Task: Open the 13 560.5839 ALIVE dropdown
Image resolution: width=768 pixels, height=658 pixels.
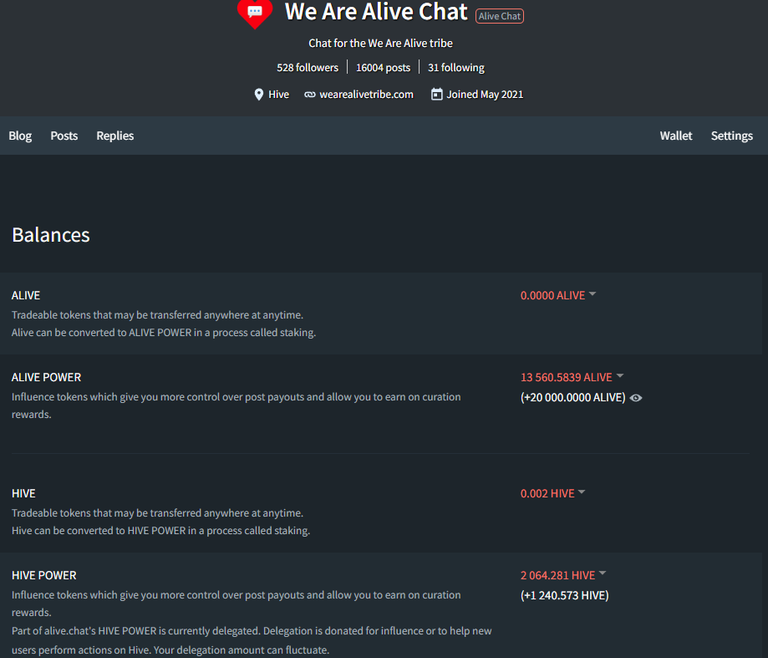Action: click(x=571, y=377)
